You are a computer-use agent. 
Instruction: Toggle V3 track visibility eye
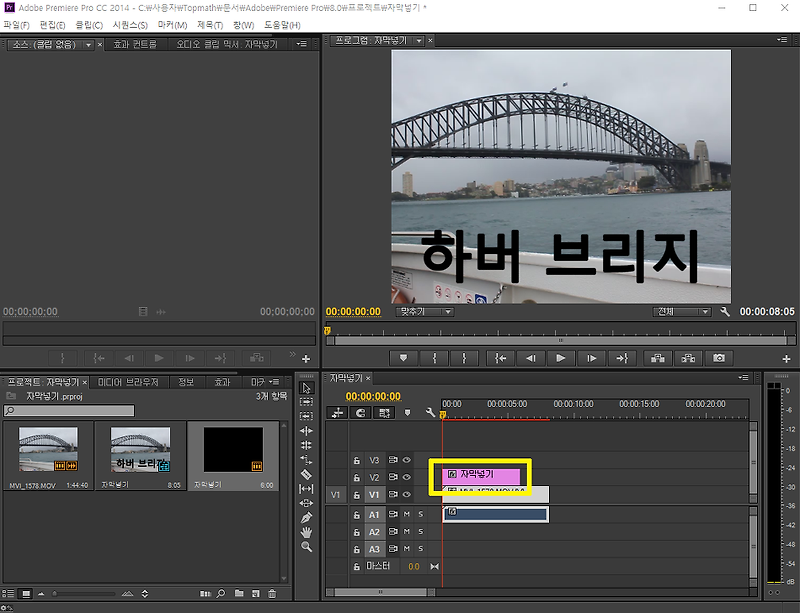407,460
